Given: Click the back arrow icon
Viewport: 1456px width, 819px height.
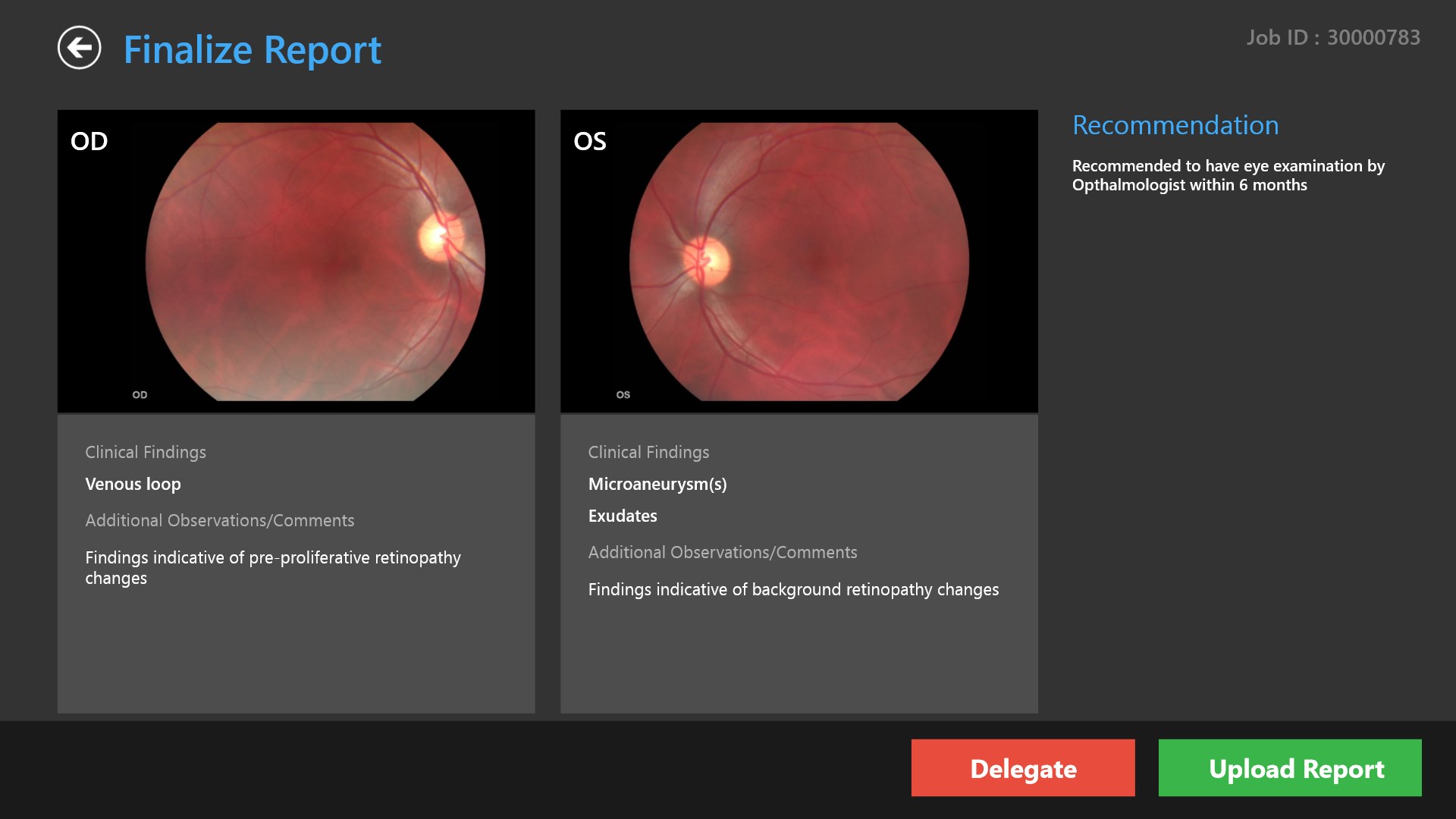Looking at the screenshot, I should 79,48.
